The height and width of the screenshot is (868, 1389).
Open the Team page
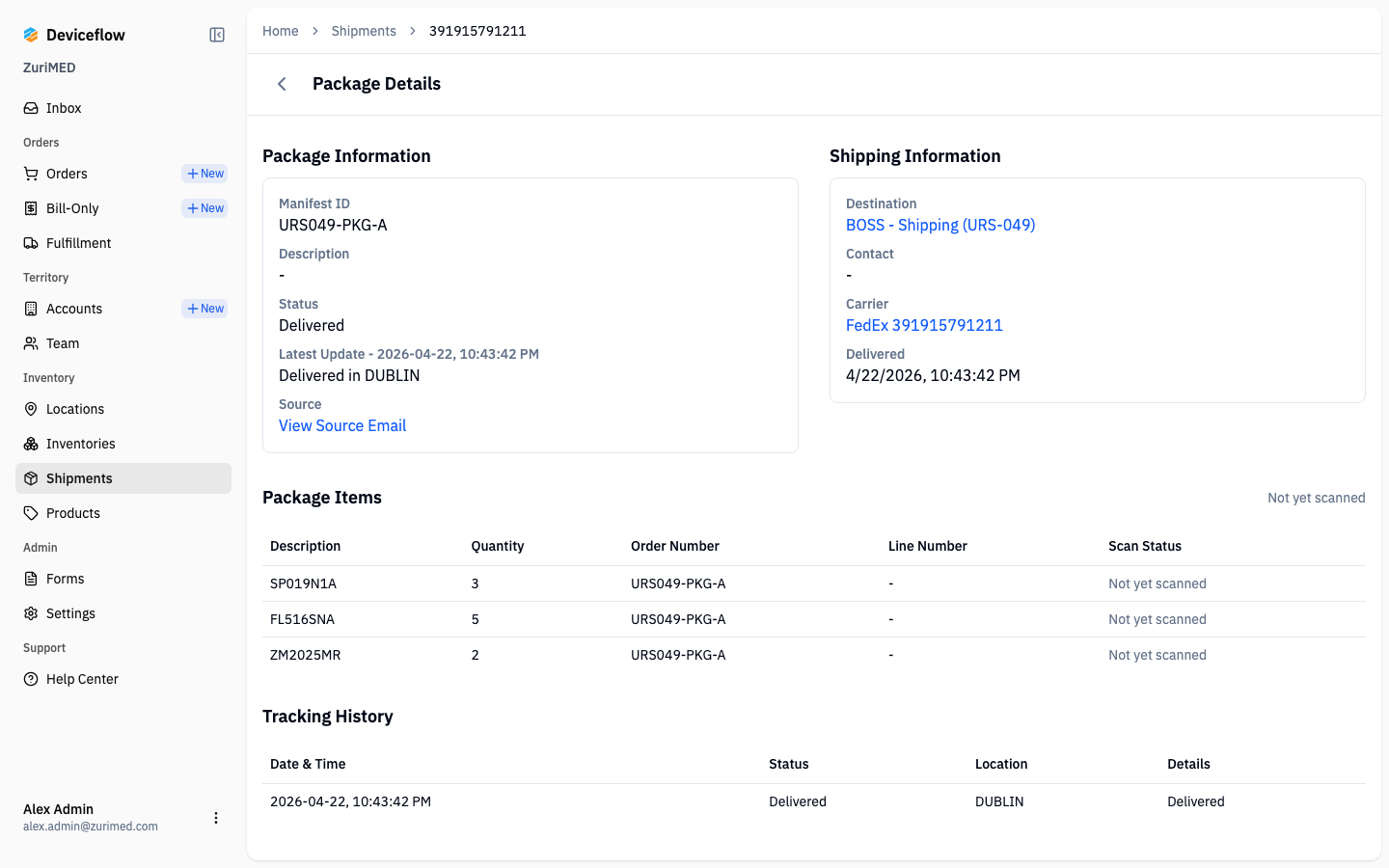123,343
